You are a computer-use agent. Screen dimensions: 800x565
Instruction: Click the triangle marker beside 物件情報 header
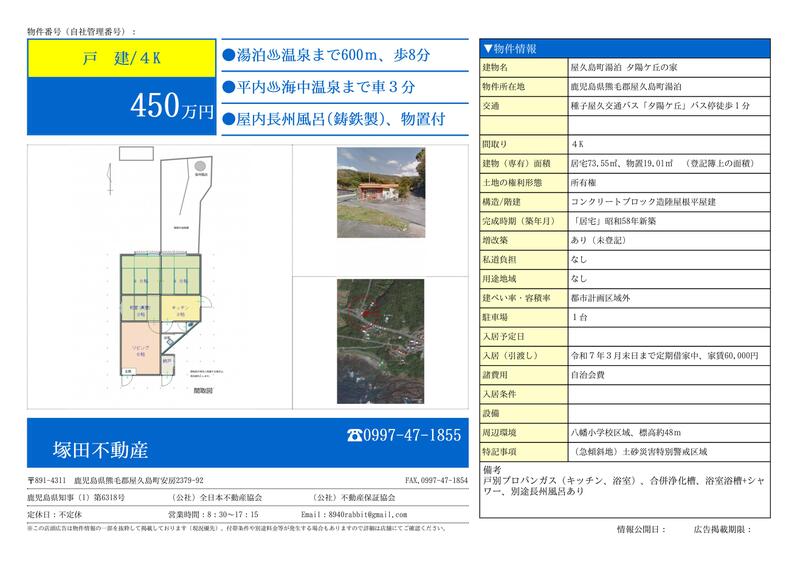pyautogui.click(x=488, y=48)
